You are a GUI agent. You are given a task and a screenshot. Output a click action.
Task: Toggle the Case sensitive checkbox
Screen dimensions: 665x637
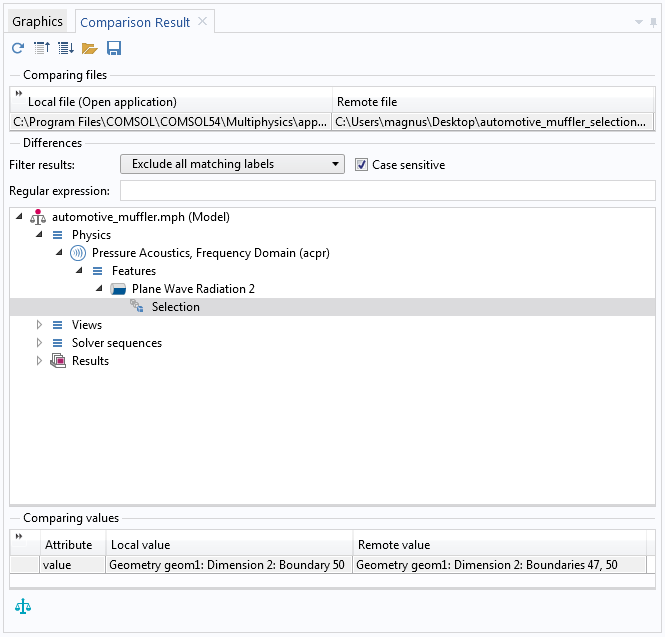pos(361,165)
